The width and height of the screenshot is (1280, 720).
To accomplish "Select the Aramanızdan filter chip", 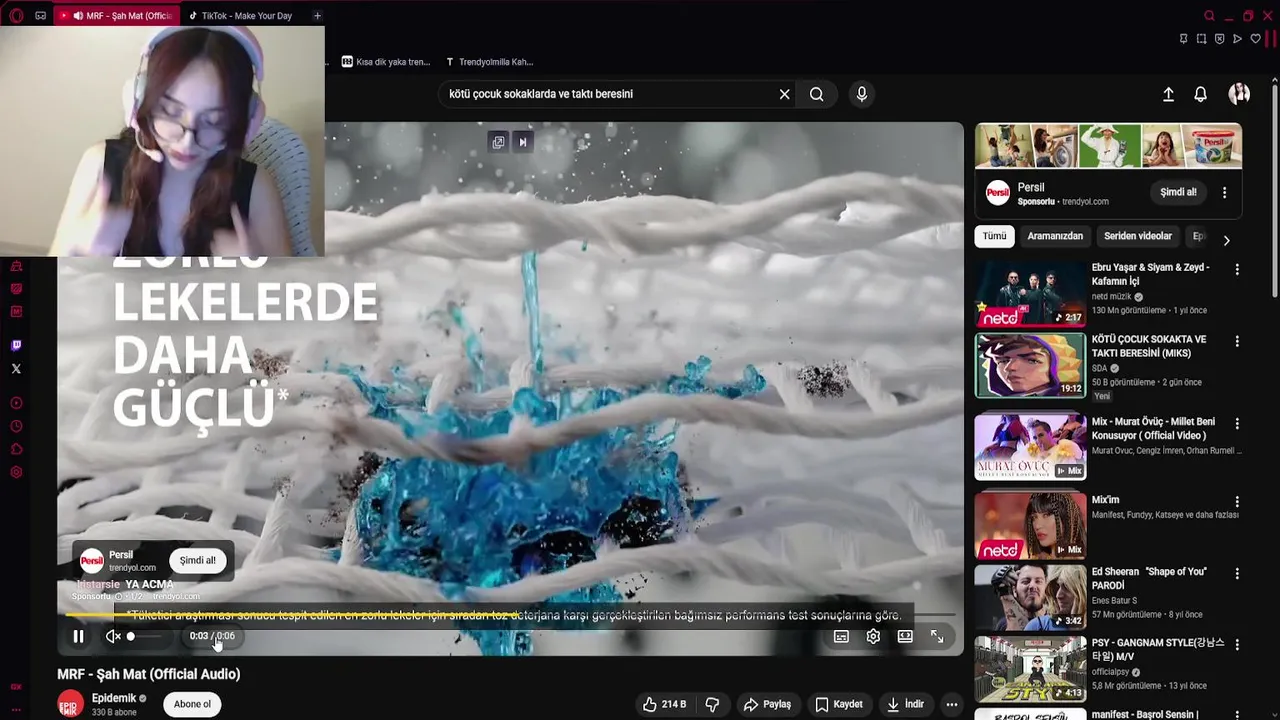I will (x=1055, y=236).
